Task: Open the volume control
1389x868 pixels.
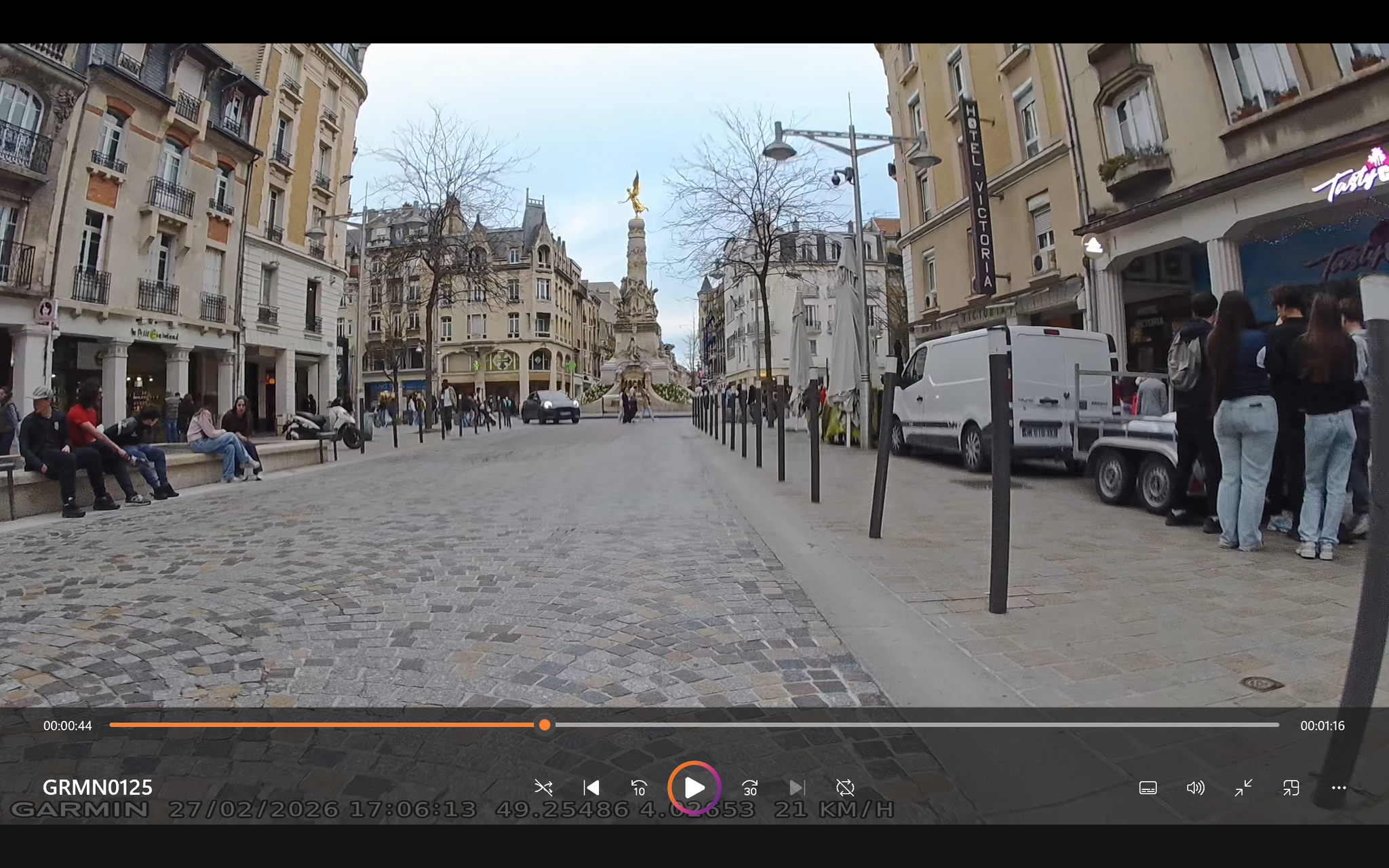Action: pyautogui.click(x=1195, y=787)
